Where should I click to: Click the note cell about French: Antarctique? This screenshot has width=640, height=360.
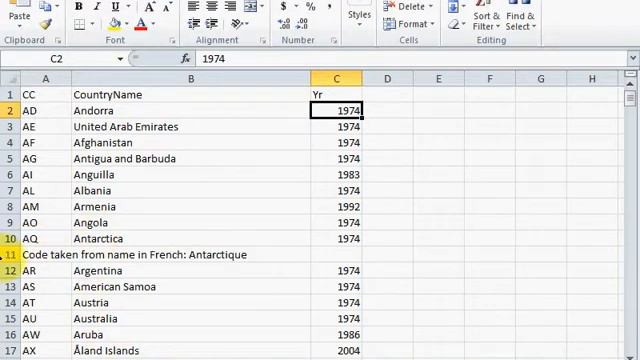click(x=135, y=255)
